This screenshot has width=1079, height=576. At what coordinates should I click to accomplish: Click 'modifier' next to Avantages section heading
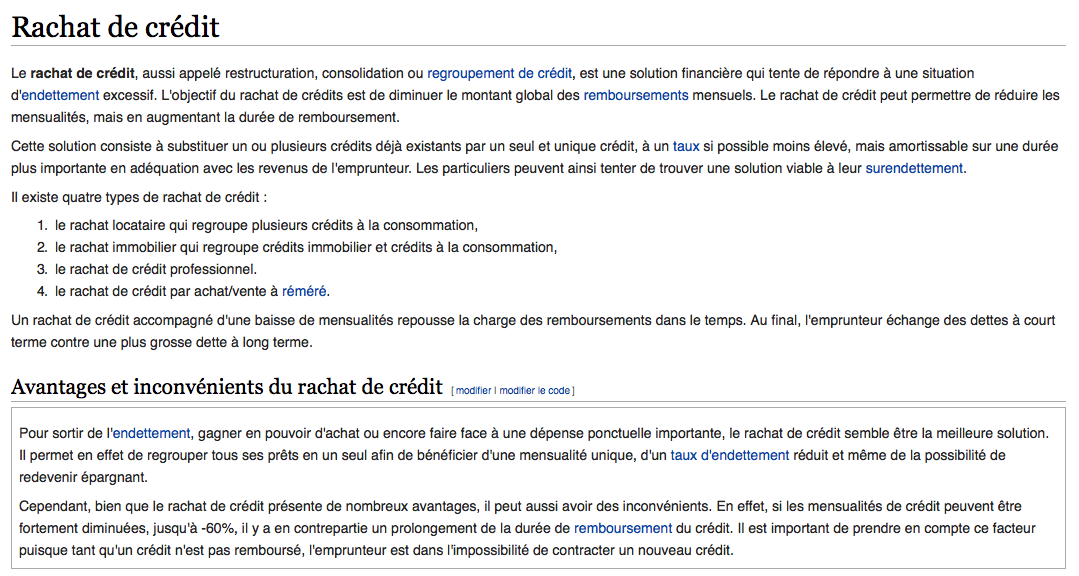pos(473,390)
